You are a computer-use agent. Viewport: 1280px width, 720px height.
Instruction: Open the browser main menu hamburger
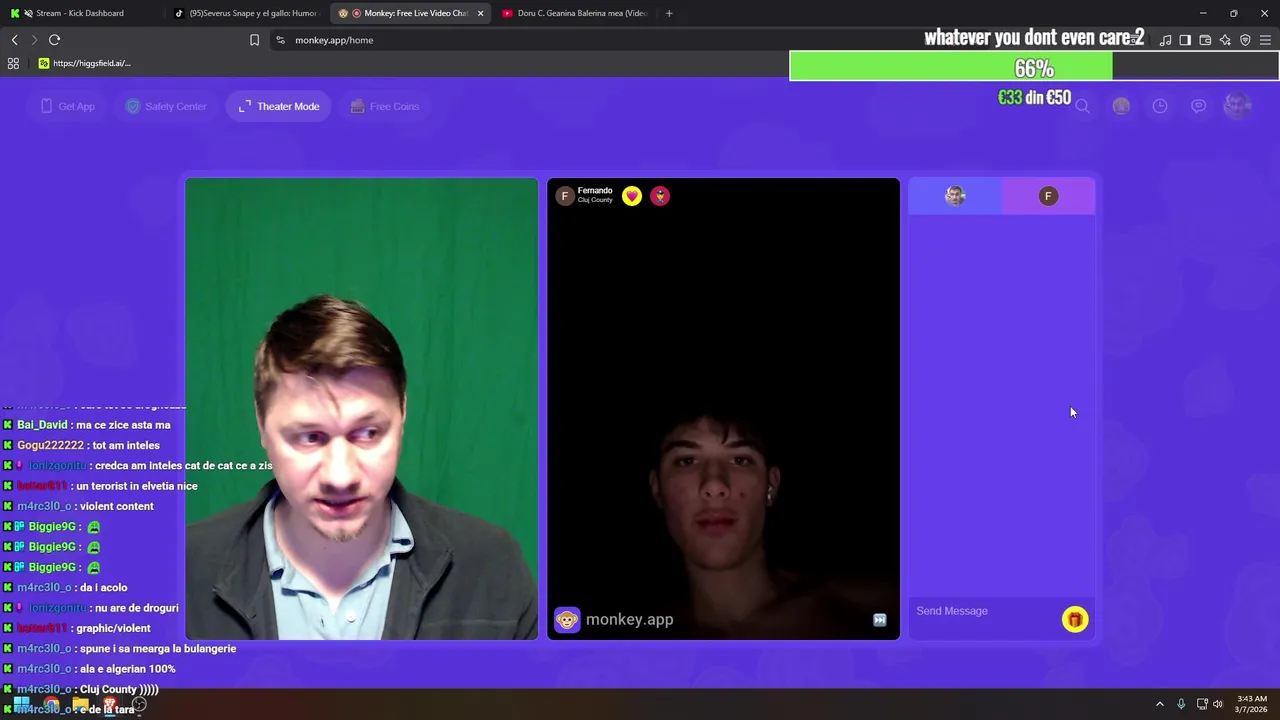tap(1265, 40)
